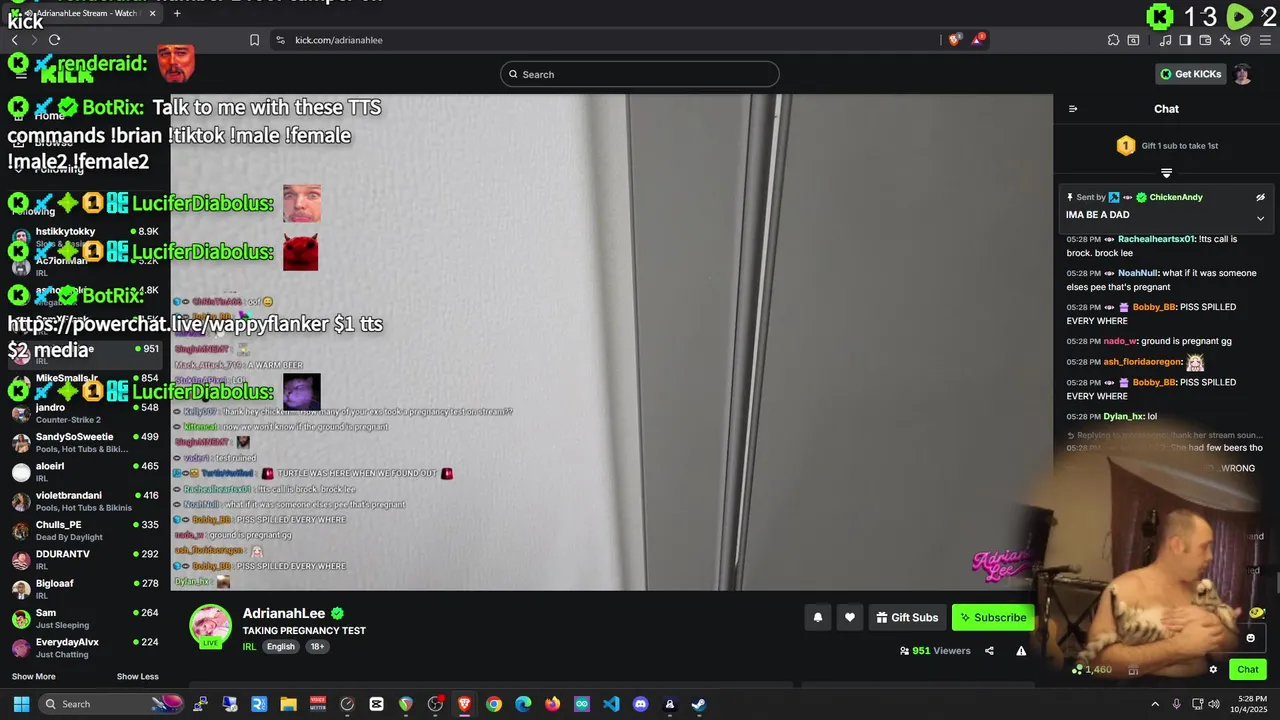Click Show More in sidebar

point(34,677)
